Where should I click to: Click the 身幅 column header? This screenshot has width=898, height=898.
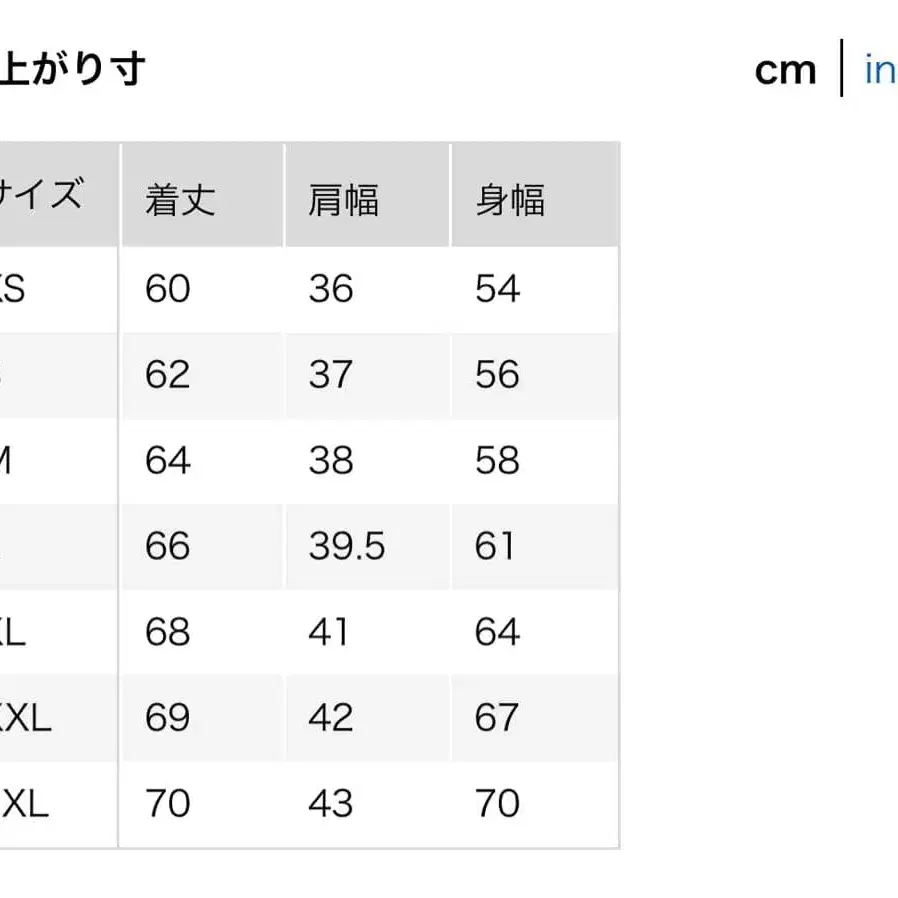click(x=512, y=199)
